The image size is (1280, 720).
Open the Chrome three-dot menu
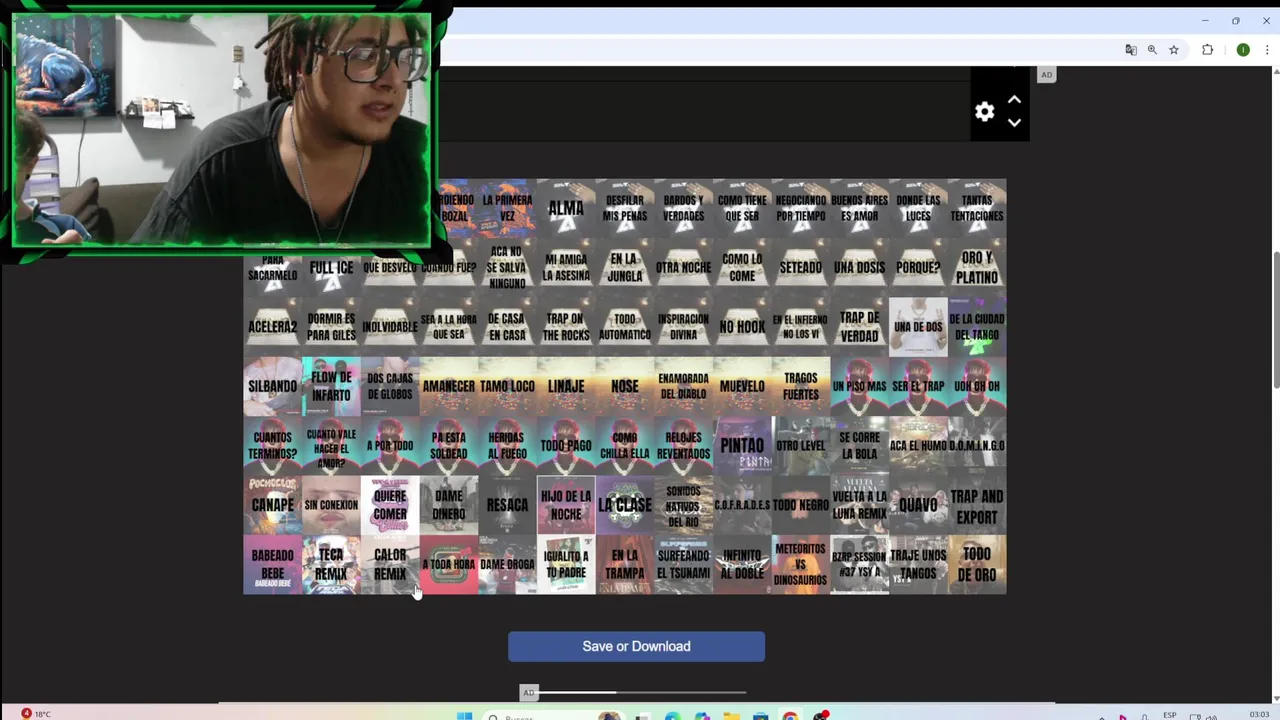pos(1266,50)
